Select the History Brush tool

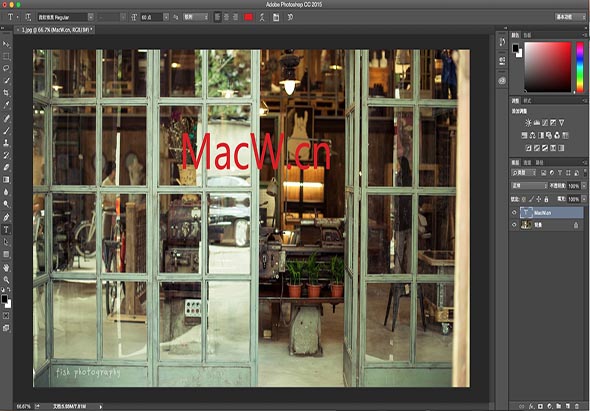click(6, 155)
